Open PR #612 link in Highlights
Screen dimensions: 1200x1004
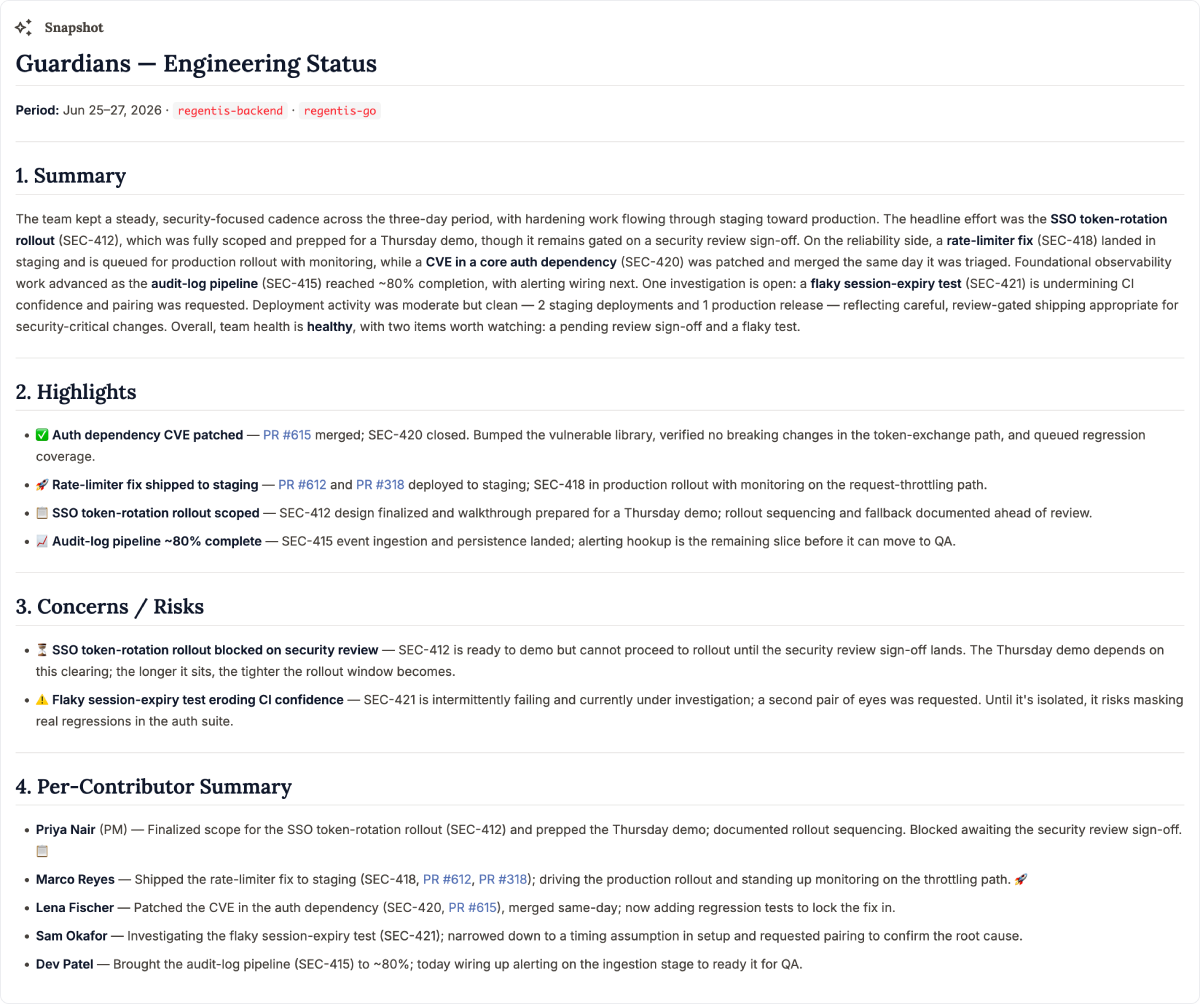(x=302, y=485)
